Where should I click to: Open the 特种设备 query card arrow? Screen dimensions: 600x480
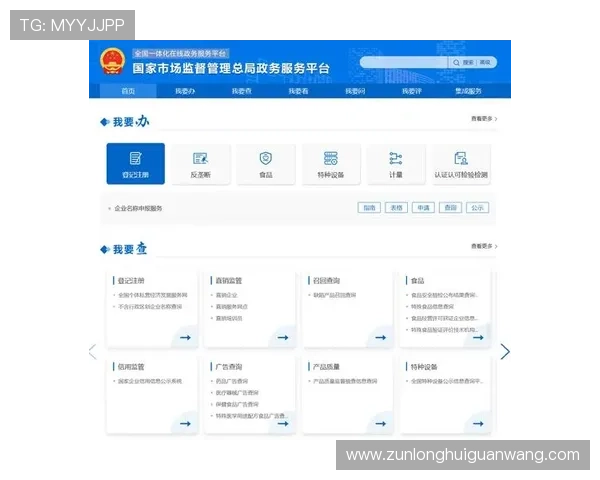478,423
